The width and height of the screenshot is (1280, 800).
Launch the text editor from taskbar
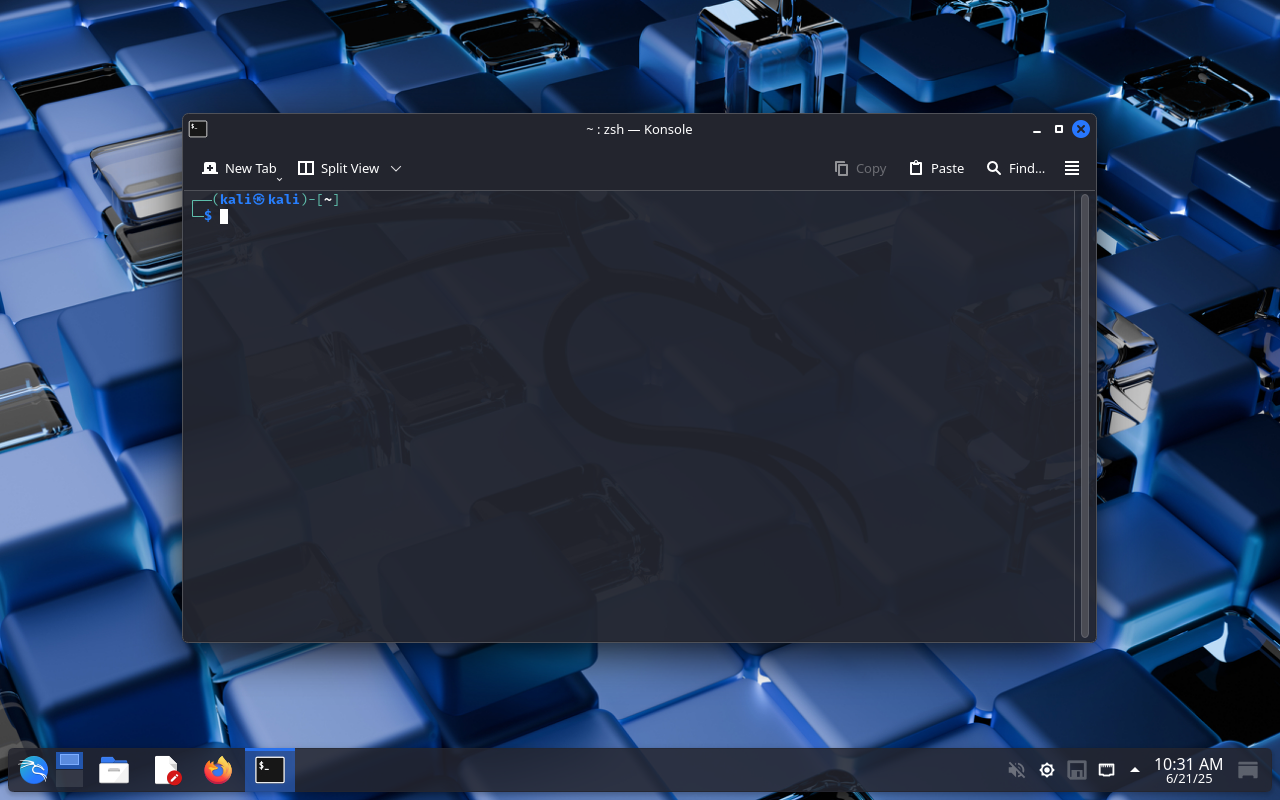tap(166, 770)
